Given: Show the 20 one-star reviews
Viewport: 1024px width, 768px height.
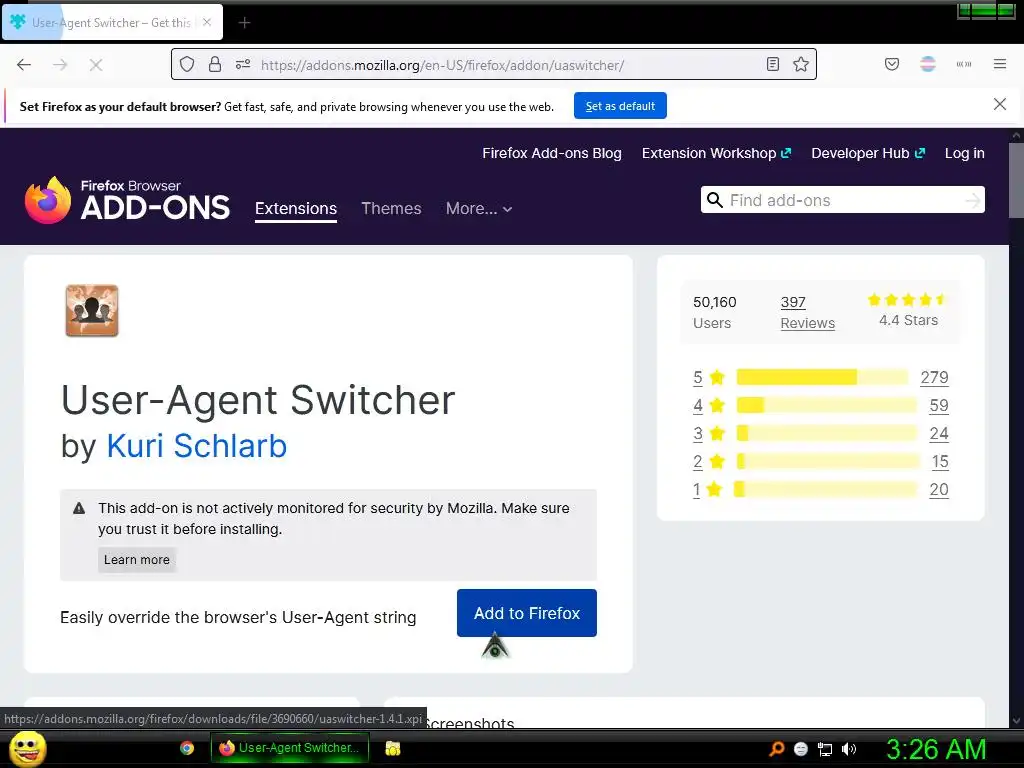Looking at the screenshot, I should (x=938, y=490).
